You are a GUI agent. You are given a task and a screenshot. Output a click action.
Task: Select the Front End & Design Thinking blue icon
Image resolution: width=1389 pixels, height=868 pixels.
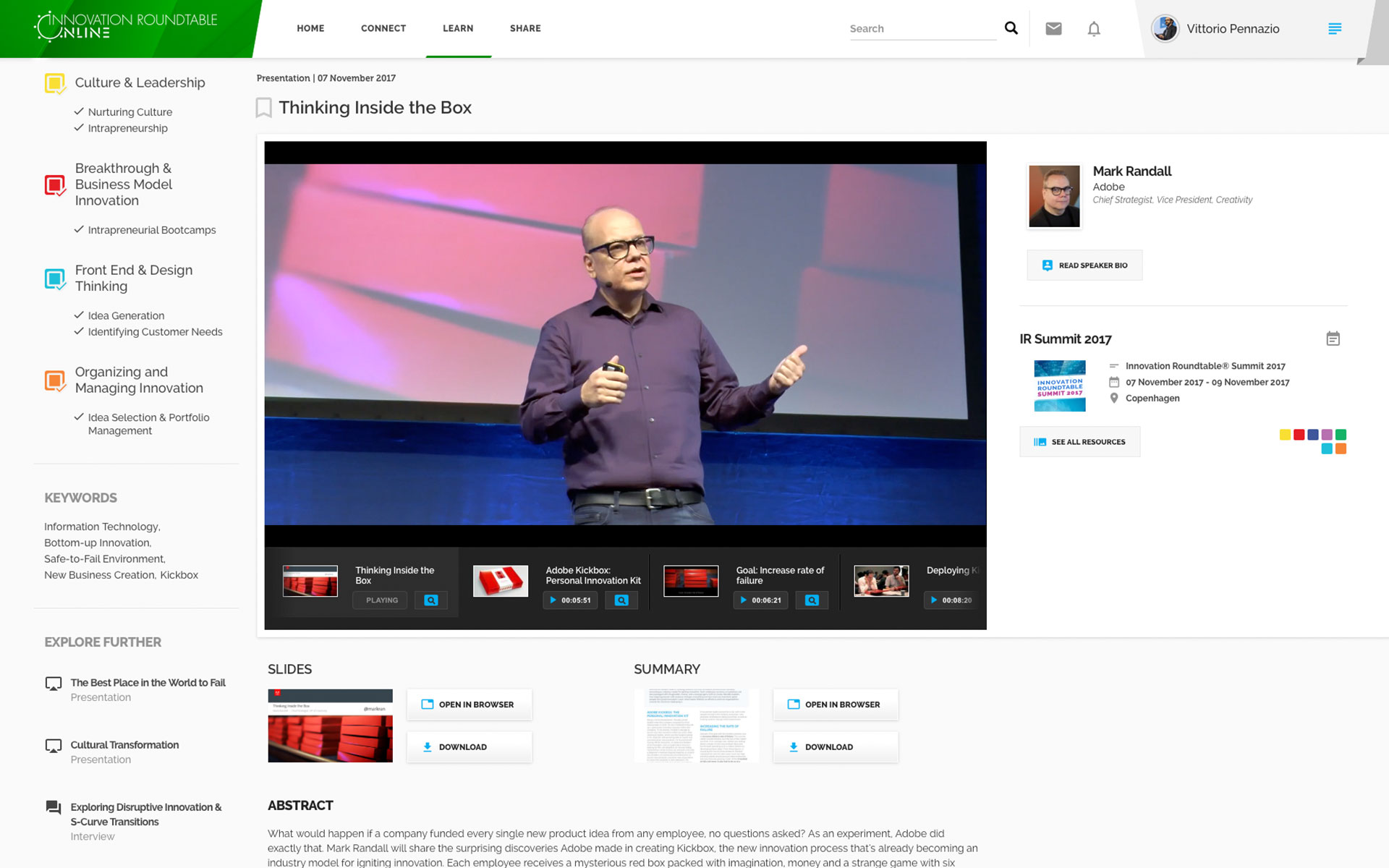coord(54,278)
